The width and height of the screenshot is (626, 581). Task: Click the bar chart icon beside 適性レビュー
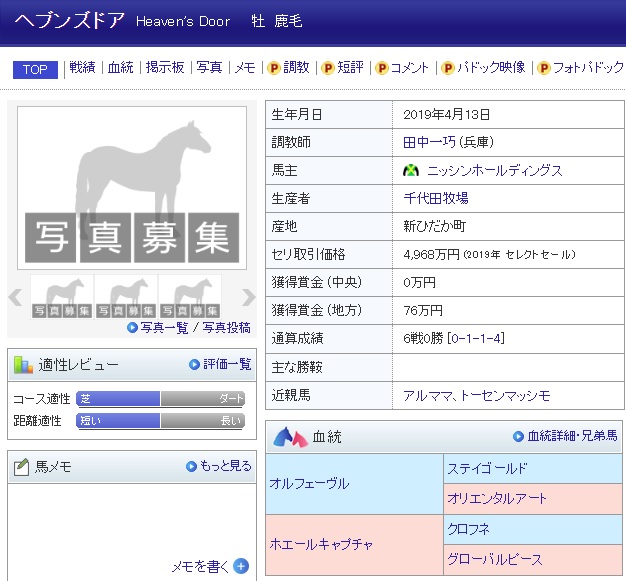pos(22,365)
